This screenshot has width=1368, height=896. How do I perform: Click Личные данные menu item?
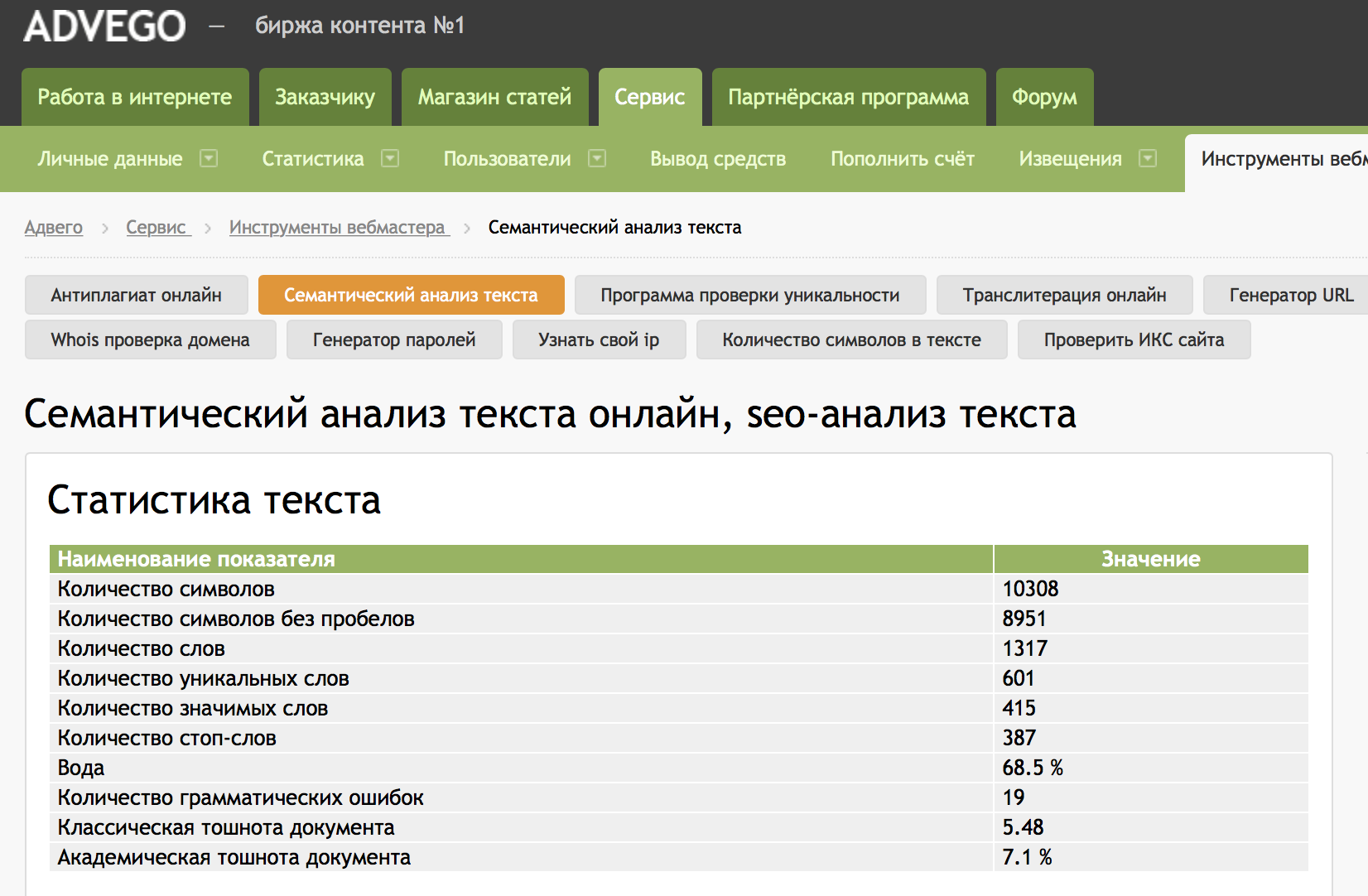pyautogui.click(x=110, y=159)
